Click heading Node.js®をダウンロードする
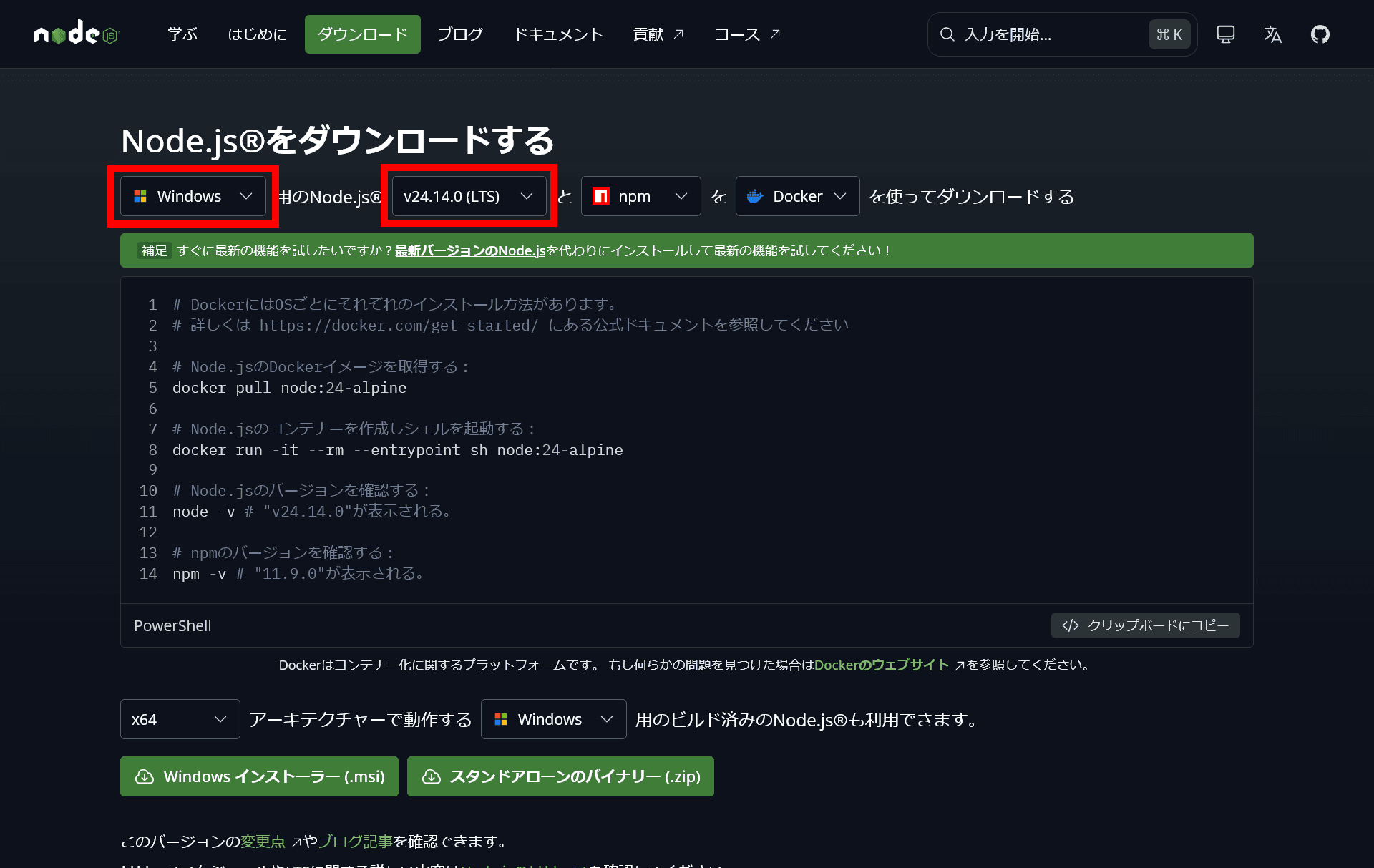 (x=338, y=140)
